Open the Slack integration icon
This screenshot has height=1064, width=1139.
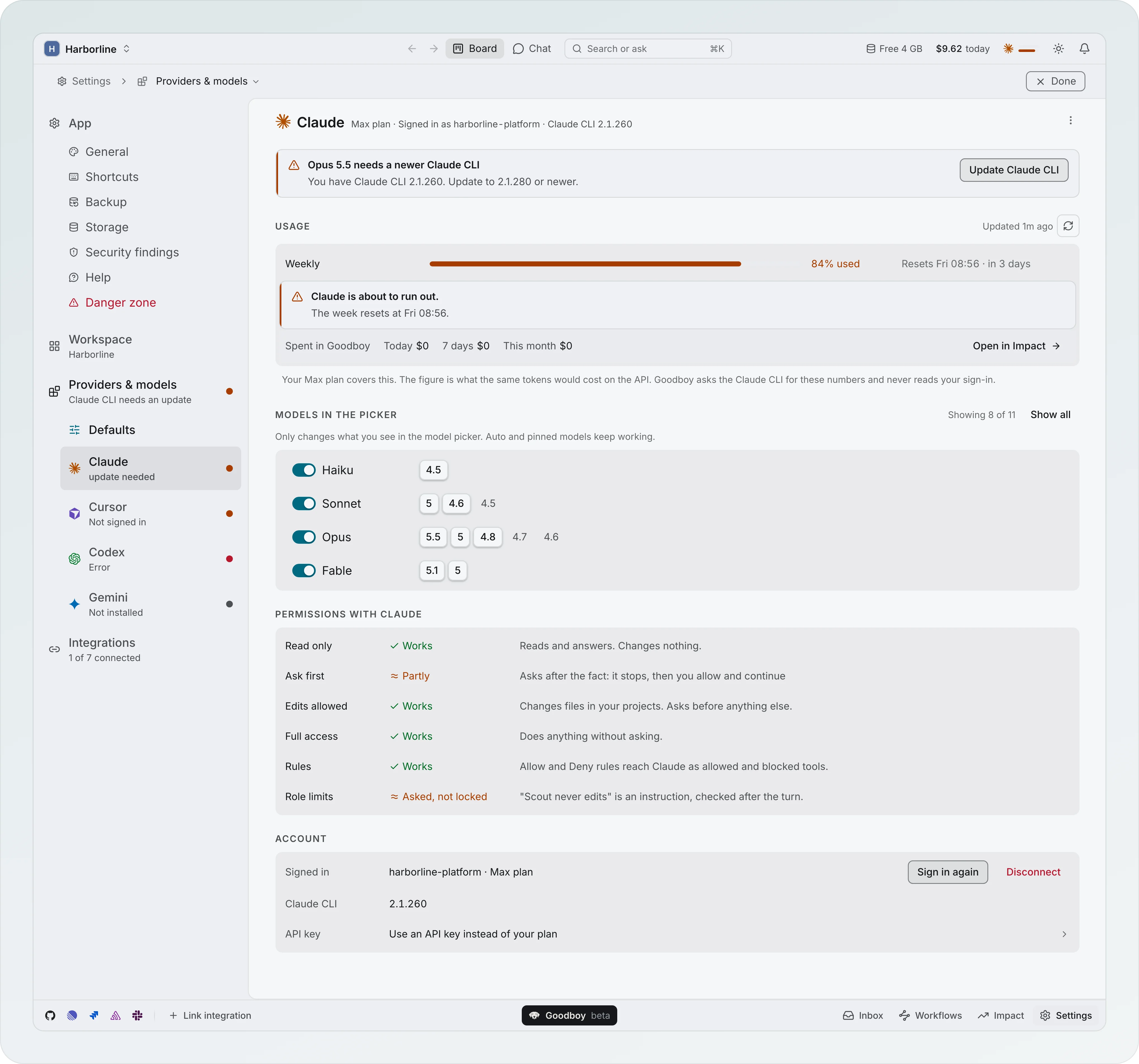(138, 1015)
